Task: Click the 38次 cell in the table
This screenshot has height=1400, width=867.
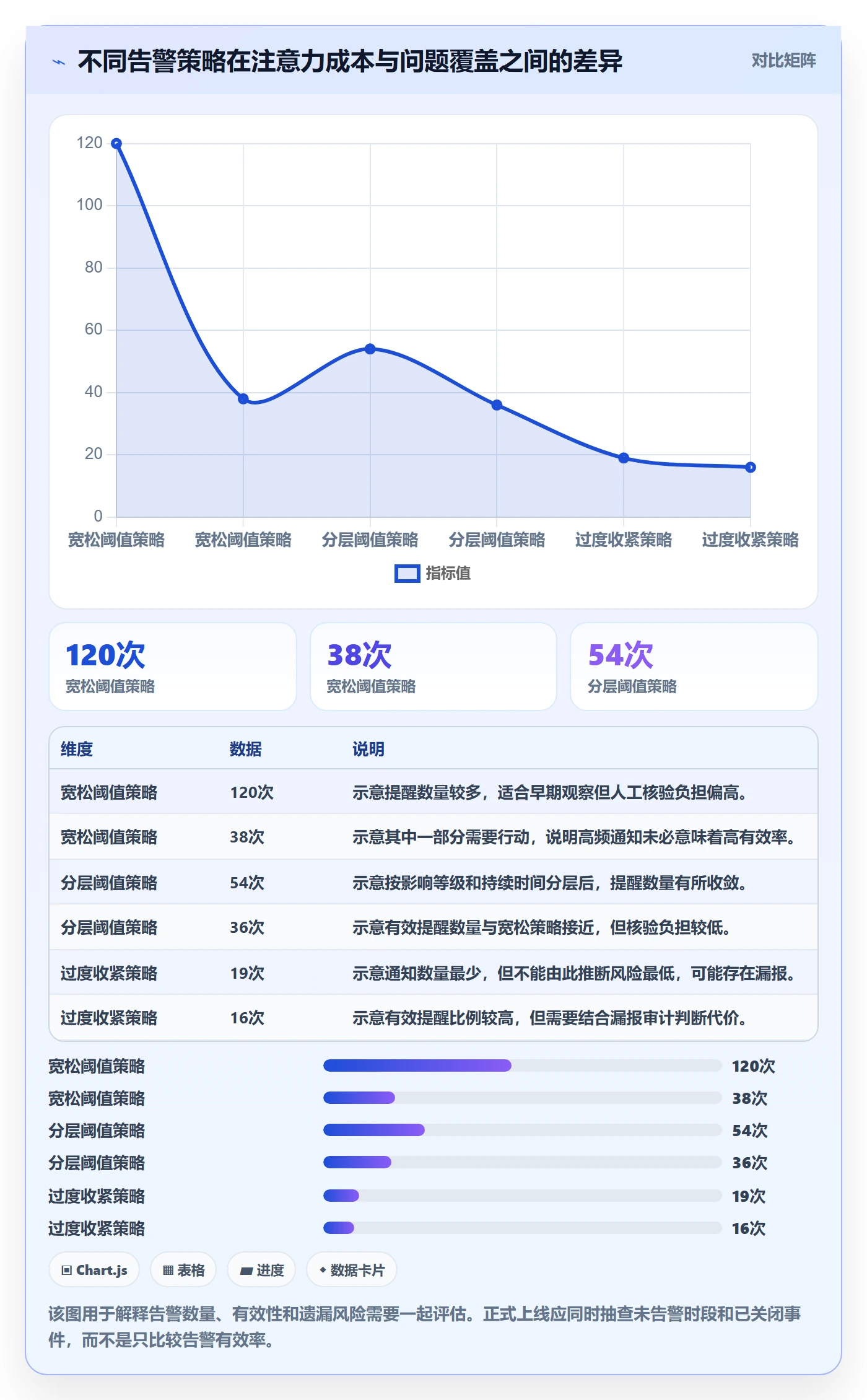Action: [x=247, y=837]
